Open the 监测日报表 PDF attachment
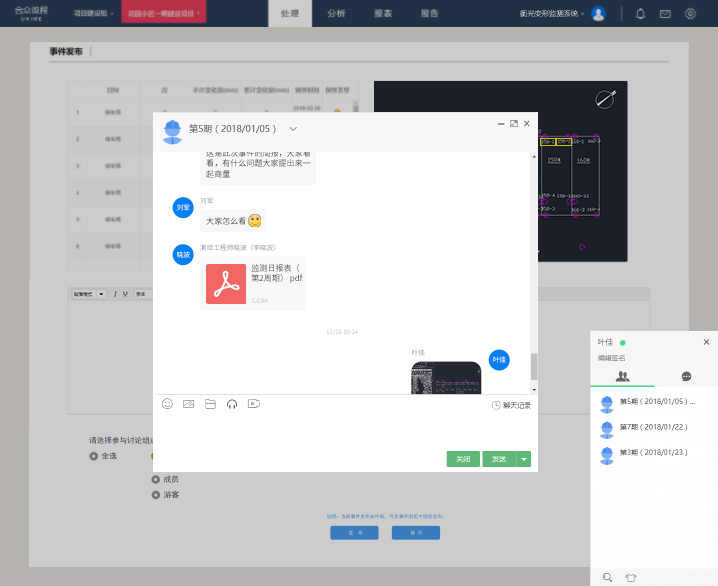718x586 pixels. pyautogui.click(x=254, y=283)
